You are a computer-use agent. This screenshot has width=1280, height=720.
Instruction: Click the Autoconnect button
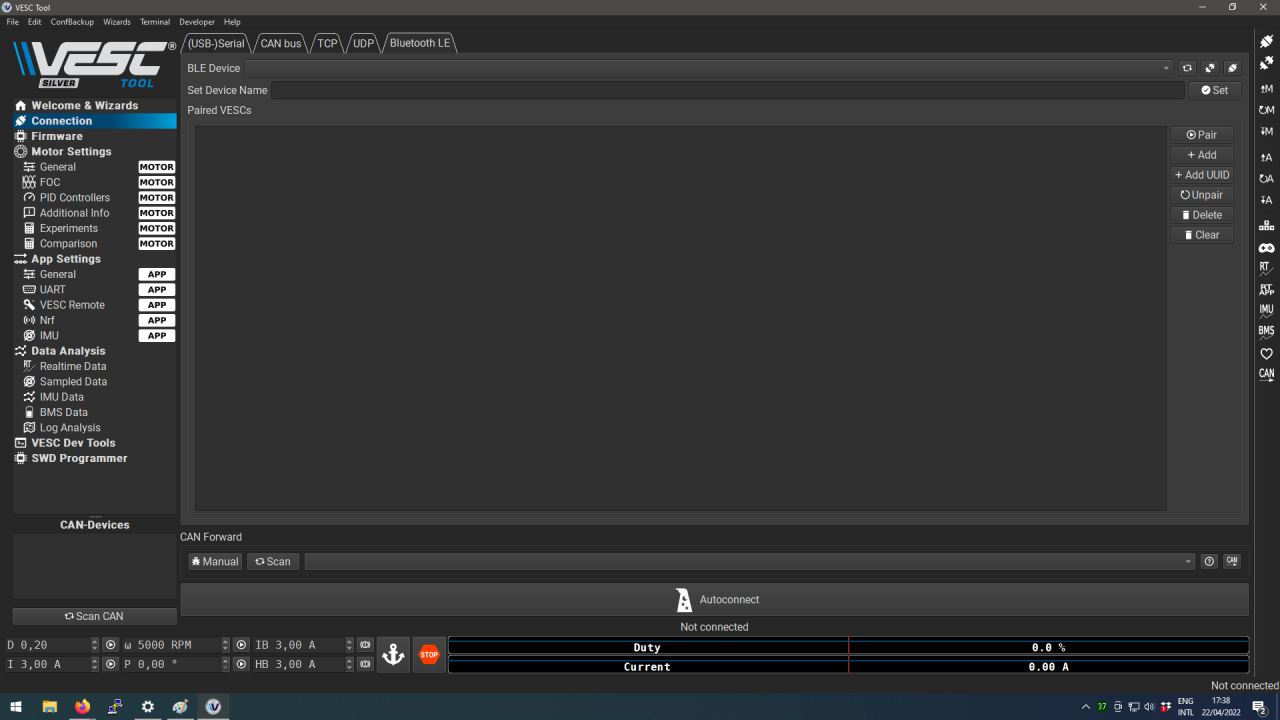coord(714,600)
